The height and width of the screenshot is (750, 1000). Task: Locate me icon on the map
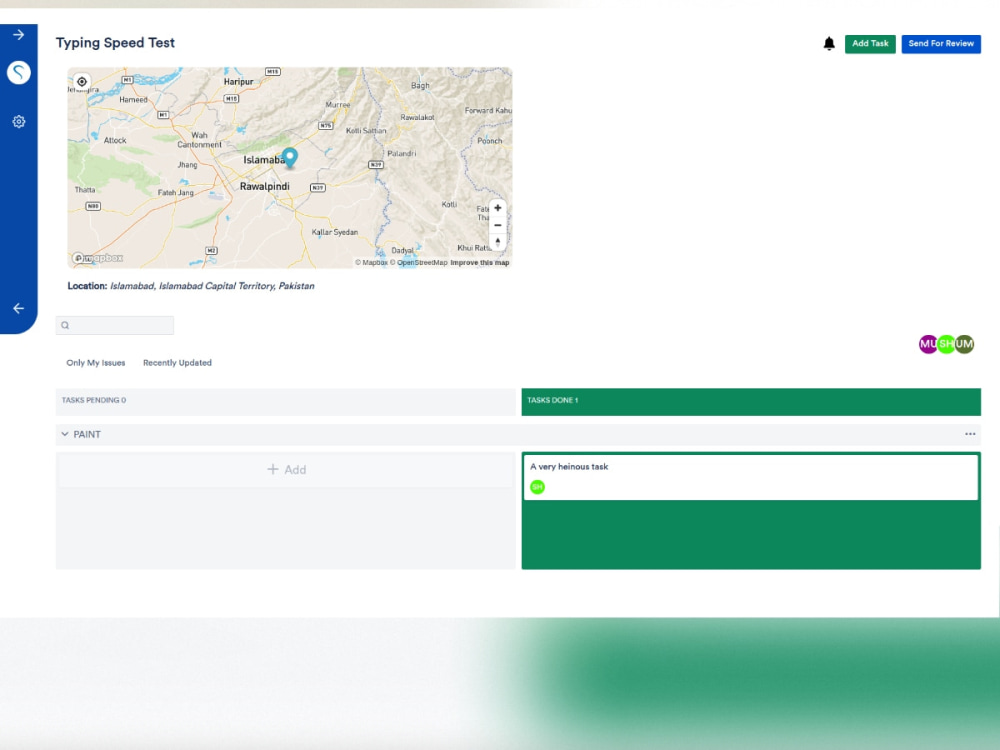click(82, 82)
